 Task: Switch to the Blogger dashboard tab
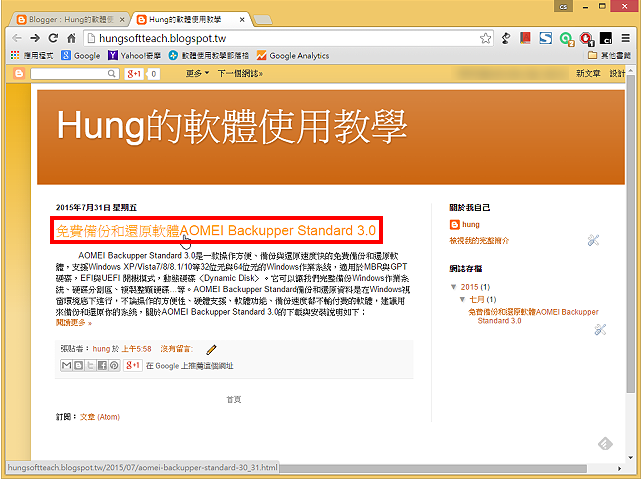(66, 20)
